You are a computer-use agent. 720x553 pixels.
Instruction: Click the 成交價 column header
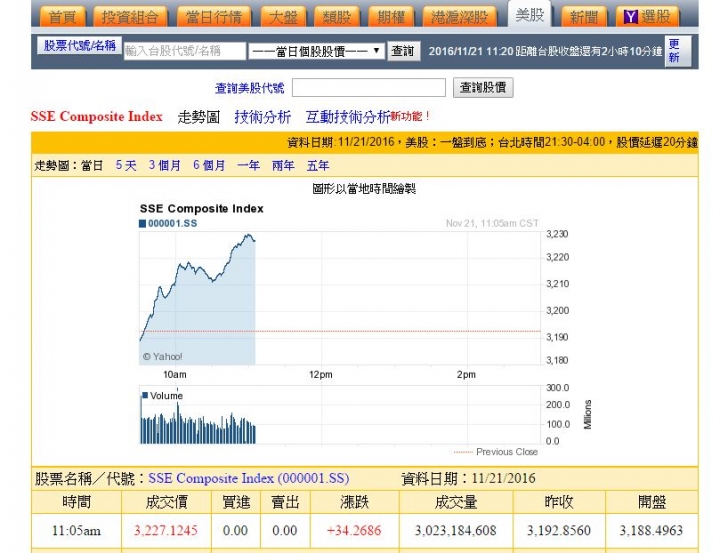166,502
